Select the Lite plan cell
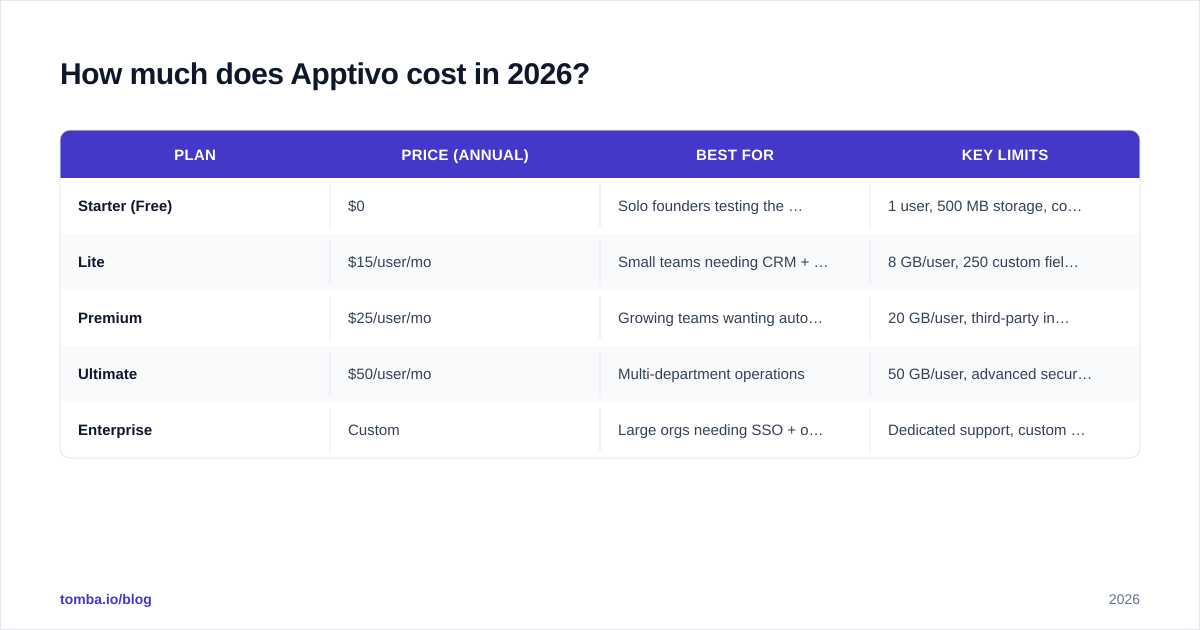The image size is (1200, 630). [195, 262]
